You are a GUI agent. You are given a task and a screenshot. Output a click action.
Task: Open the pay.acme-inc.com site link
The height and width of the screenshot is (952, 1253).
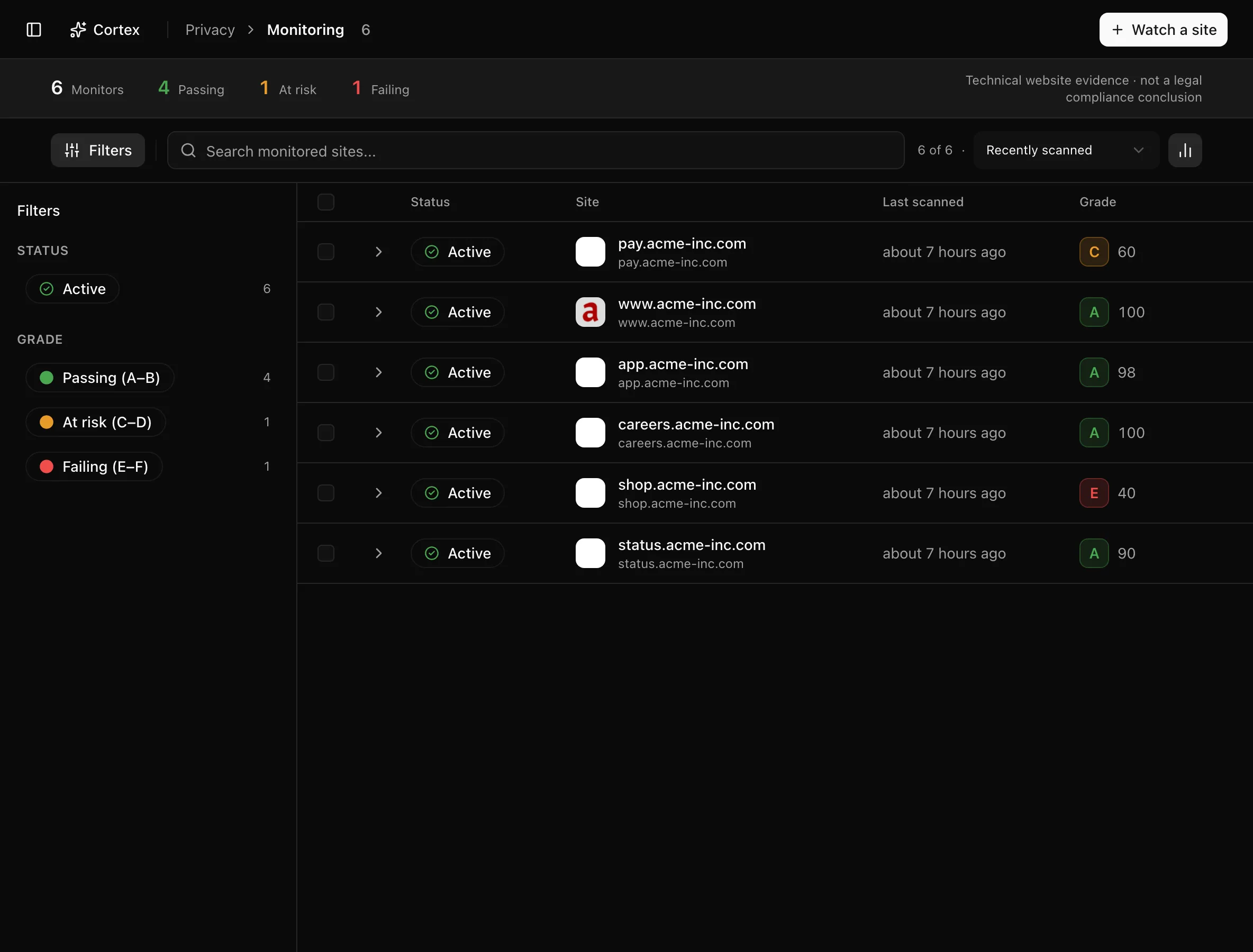point(682,244)
